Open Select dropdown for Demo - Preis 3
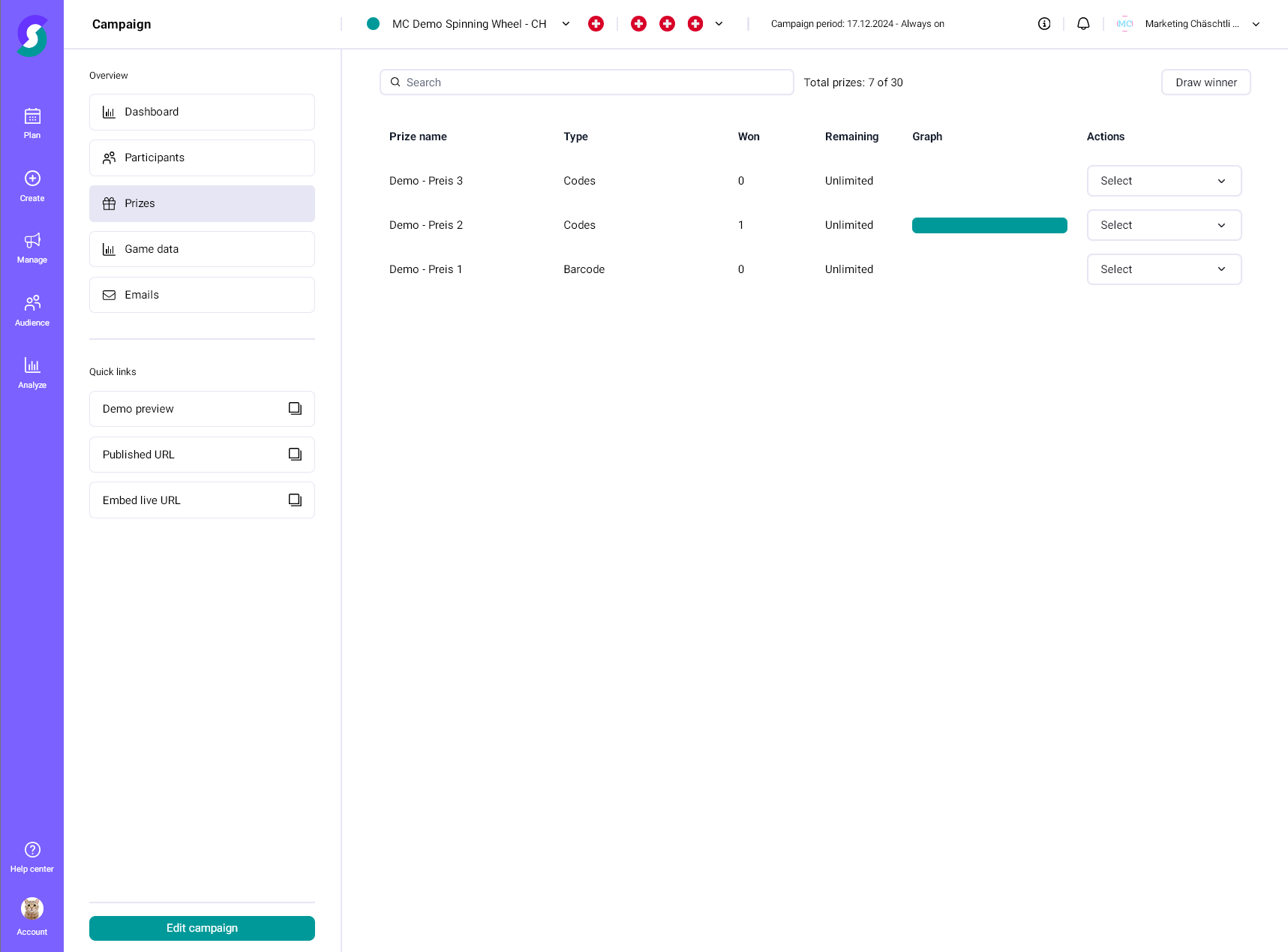Screen dimensions: 1288x952 point(1163,181)
